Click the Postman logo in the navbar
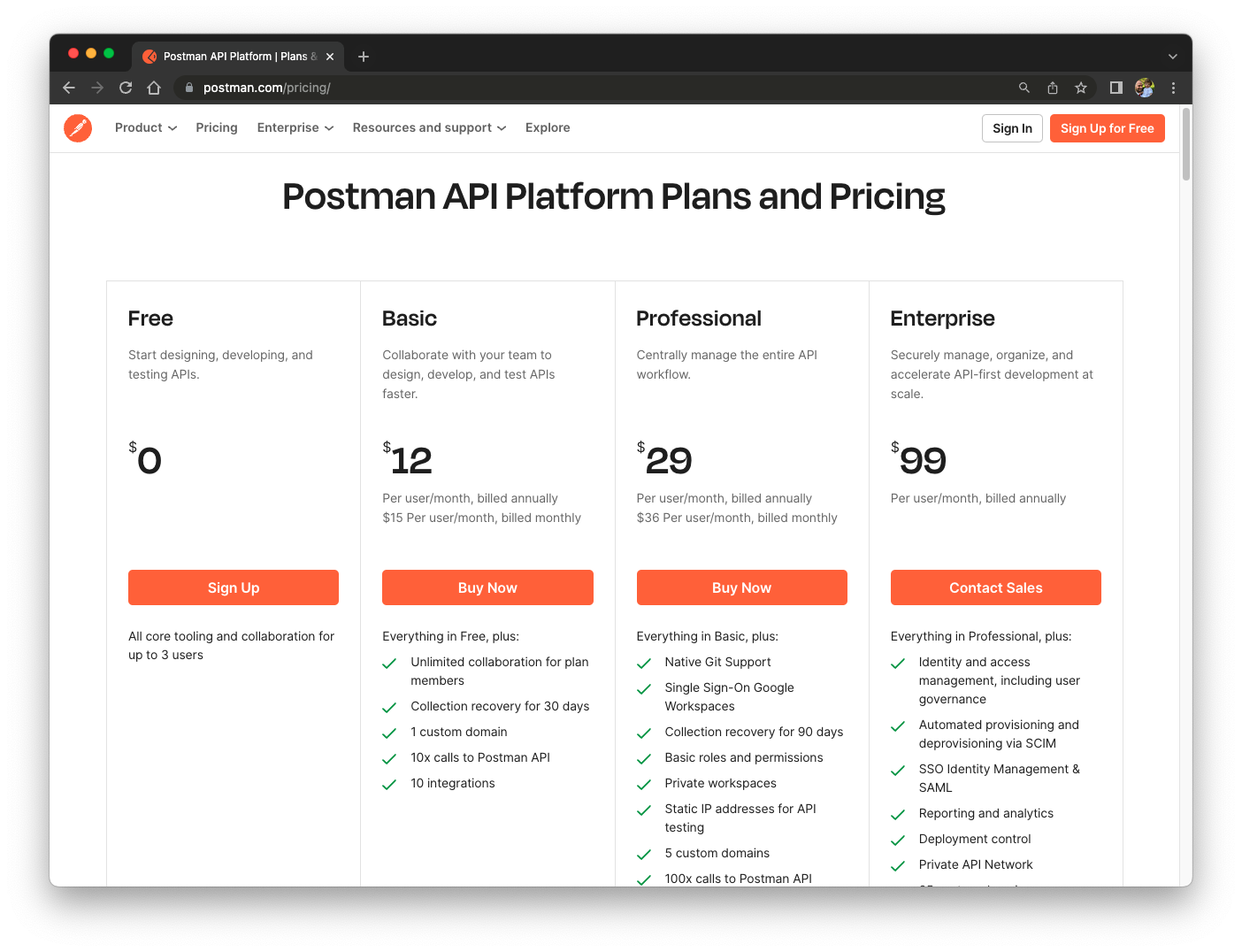 click(x=78, y=127)
